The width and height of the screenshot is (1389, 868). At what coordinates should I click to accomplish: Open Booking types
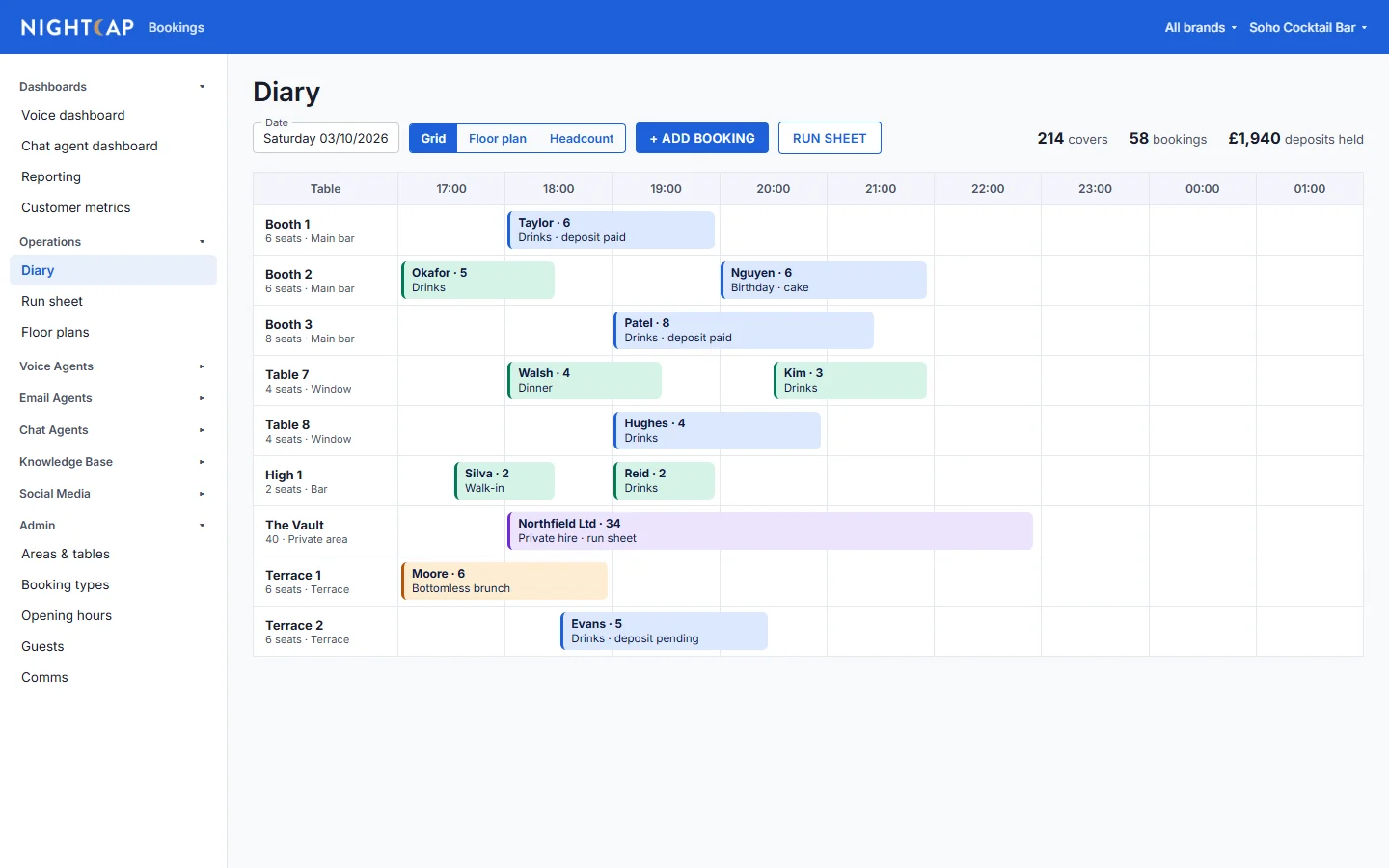(x=113, y=584)
